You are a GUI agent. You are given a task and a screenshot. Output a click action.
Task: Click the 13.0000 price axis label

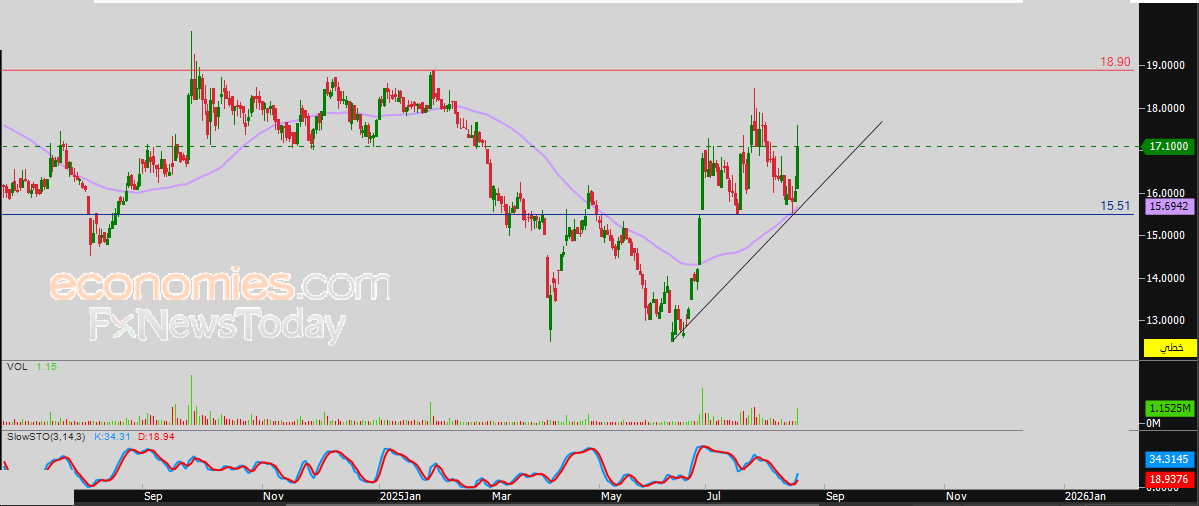[x=1165, y=321]
